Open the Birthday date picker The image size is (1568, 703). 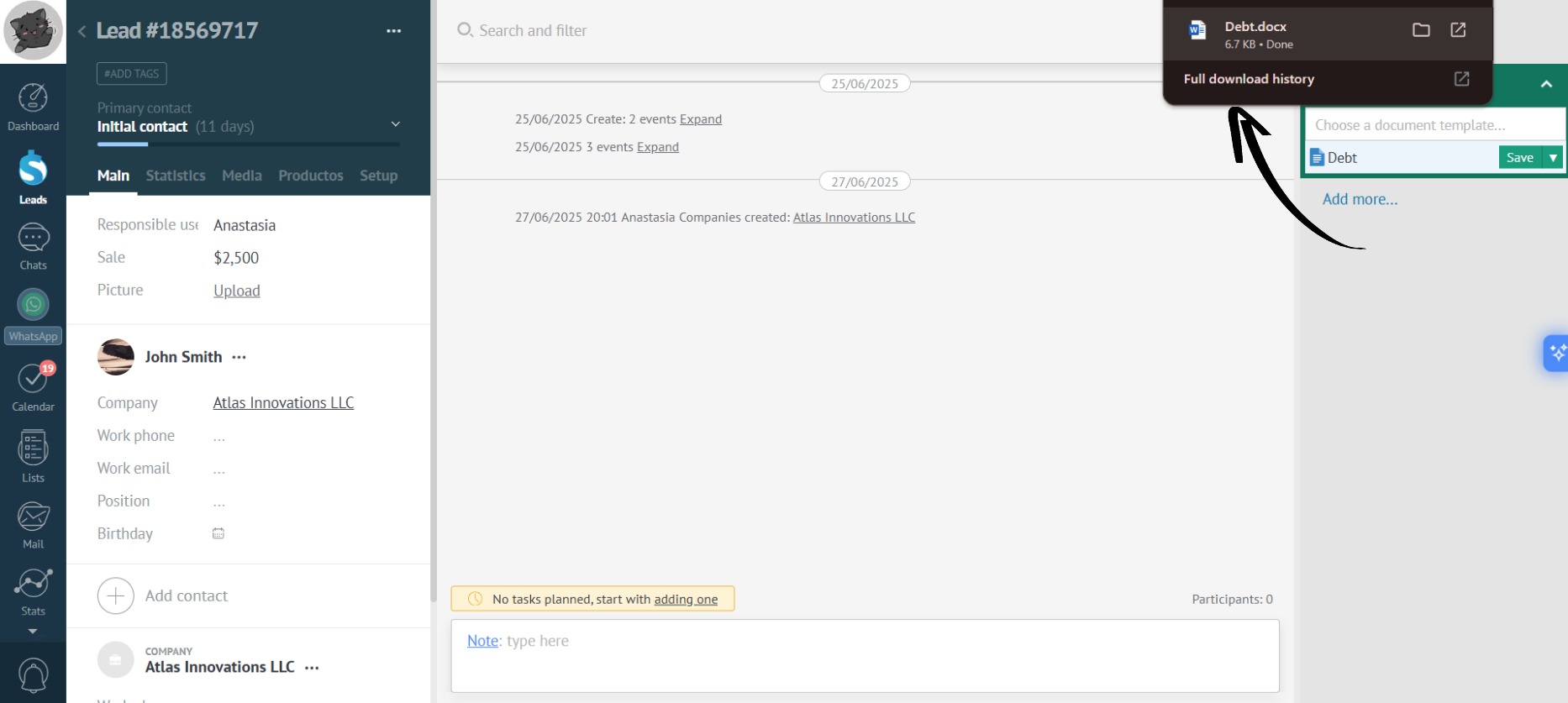[x=218, y=534]
